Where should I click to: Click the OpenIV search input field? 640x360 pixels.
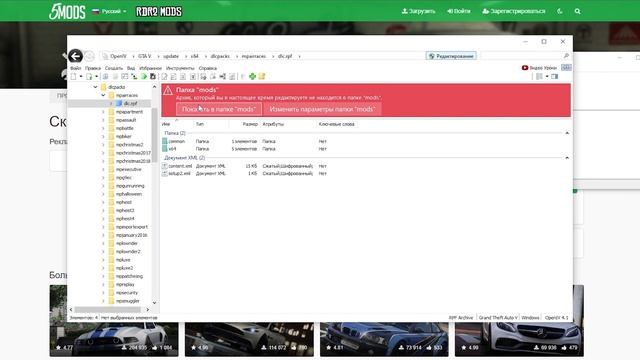(x=521, y=56)
